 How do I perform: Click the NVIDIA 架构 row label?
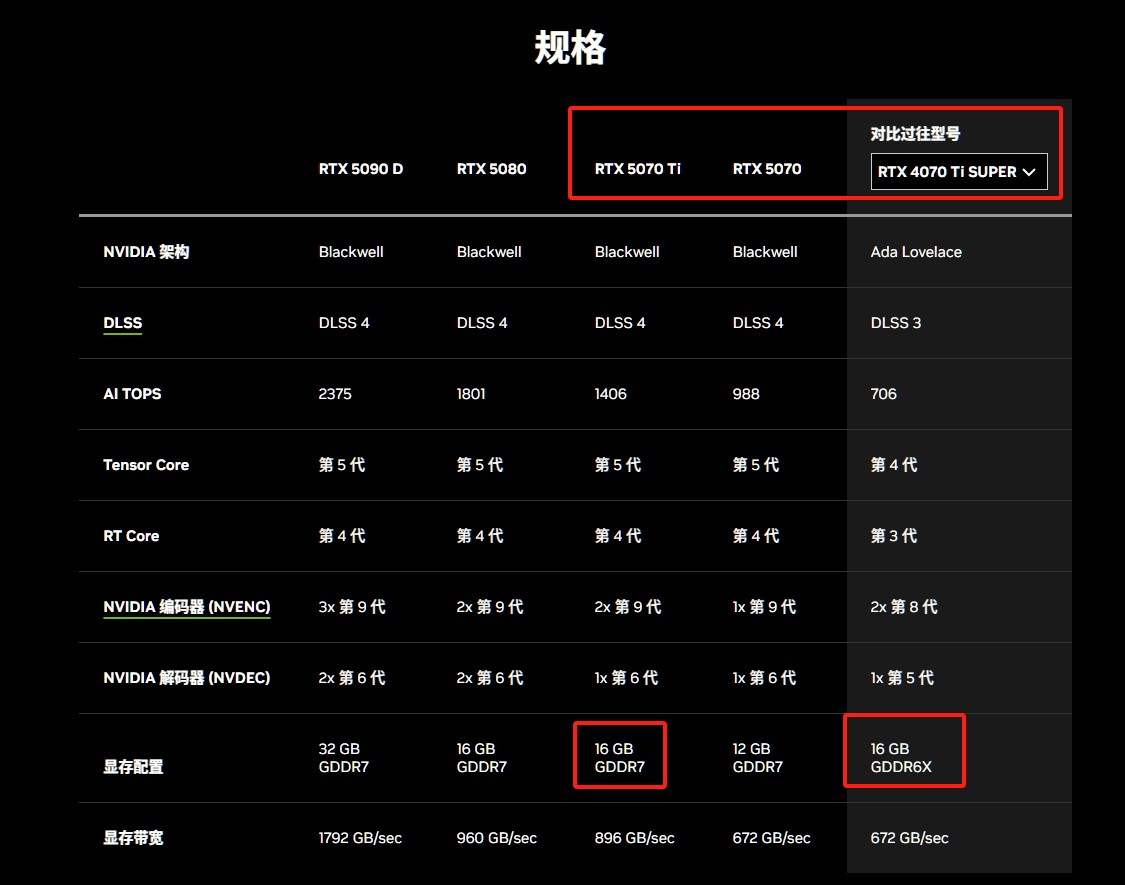146,252
